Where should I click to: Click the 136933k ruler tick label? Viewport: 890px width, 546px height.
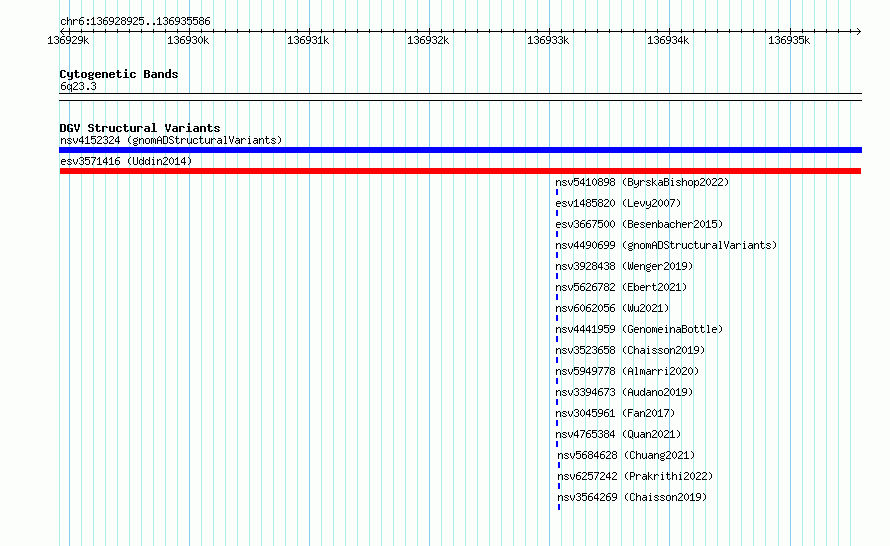point(548,40)
